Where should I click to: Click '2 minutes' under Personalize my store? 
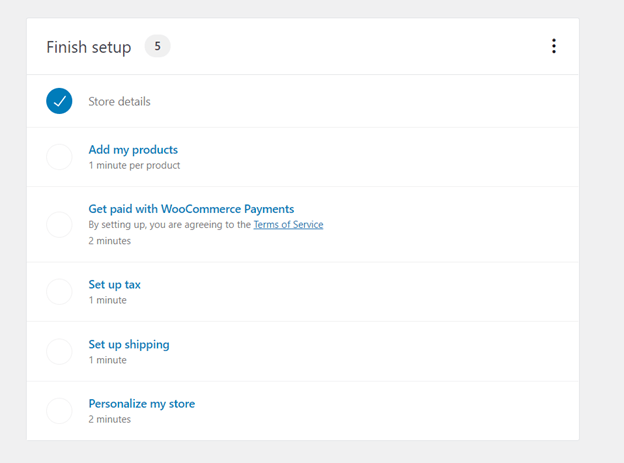[109, 419]
